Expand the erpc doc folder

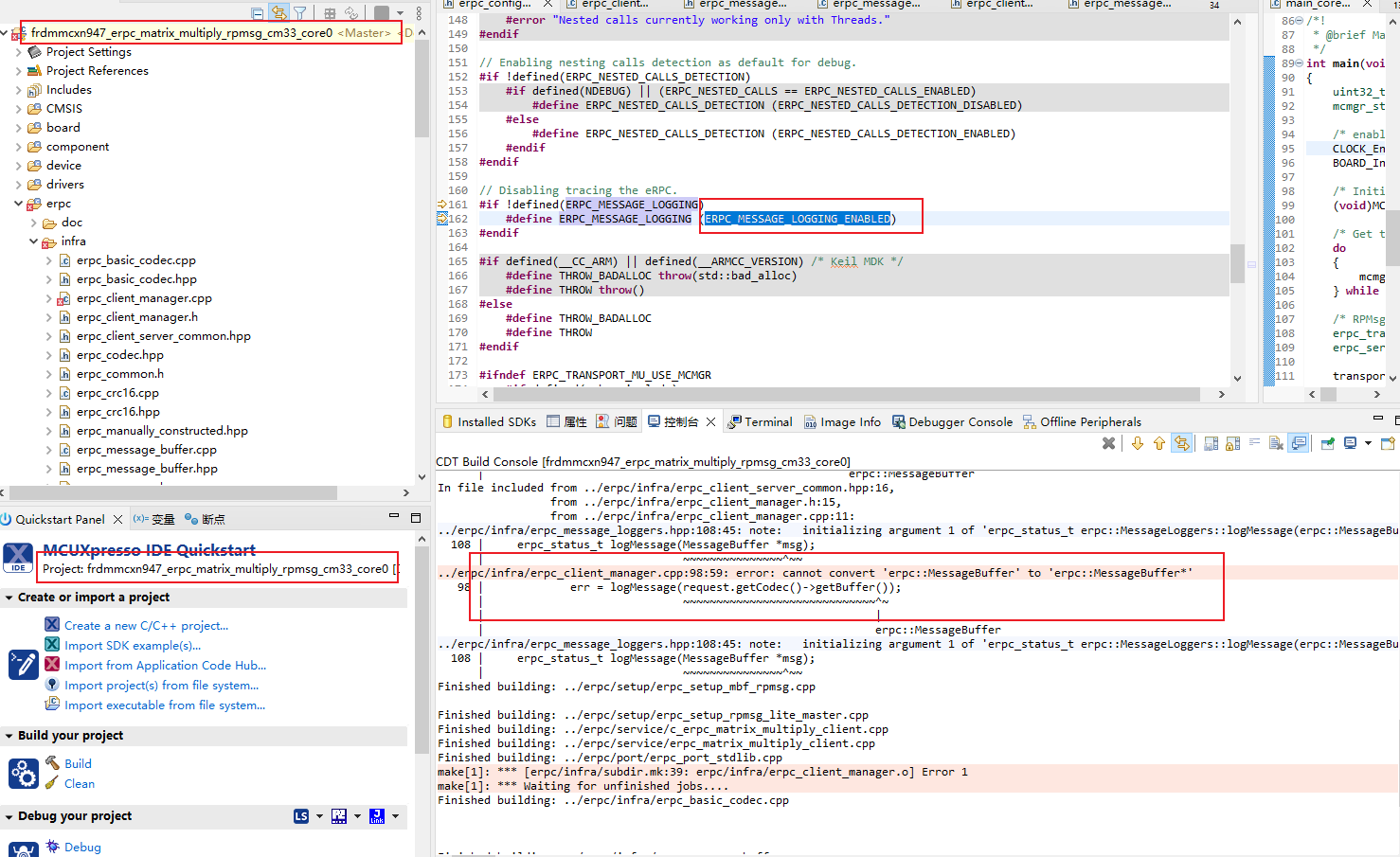[x=34, y=223]
